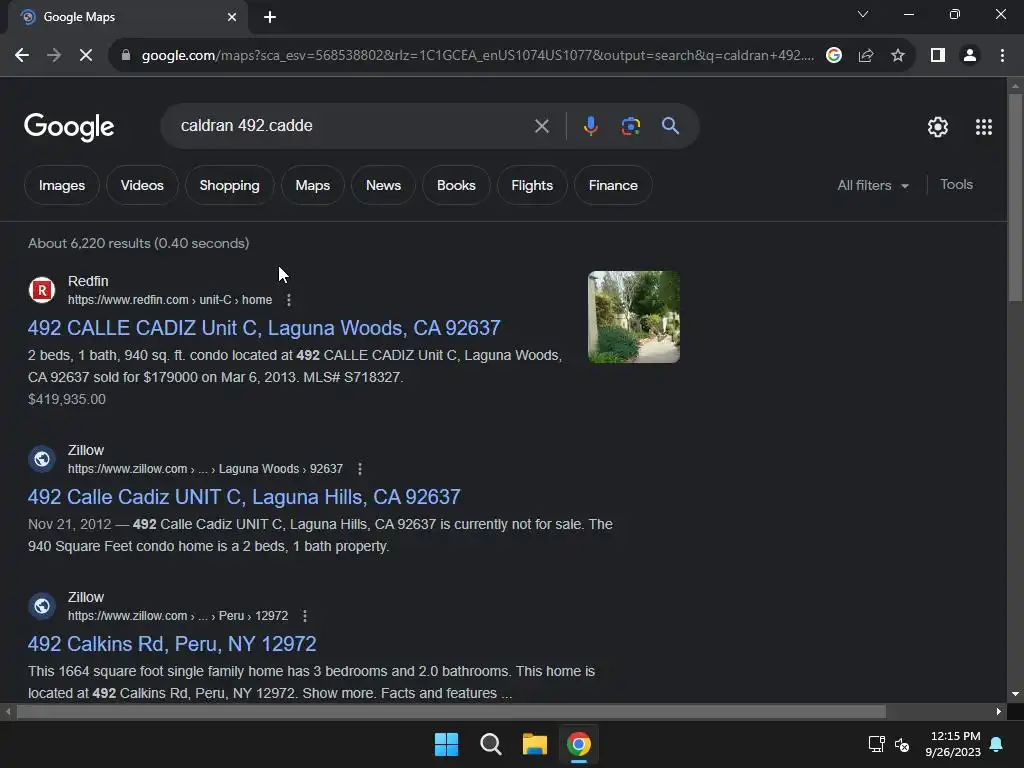The image size is (1024, 768).
Task: Open the site info lock icon
Action: [x=125, y=56]
